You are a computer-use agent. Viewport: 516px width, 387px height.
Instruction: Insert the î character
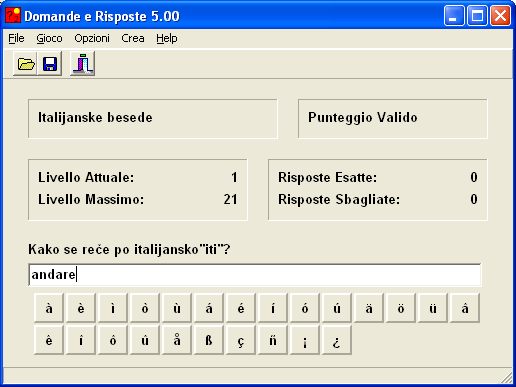81,340
